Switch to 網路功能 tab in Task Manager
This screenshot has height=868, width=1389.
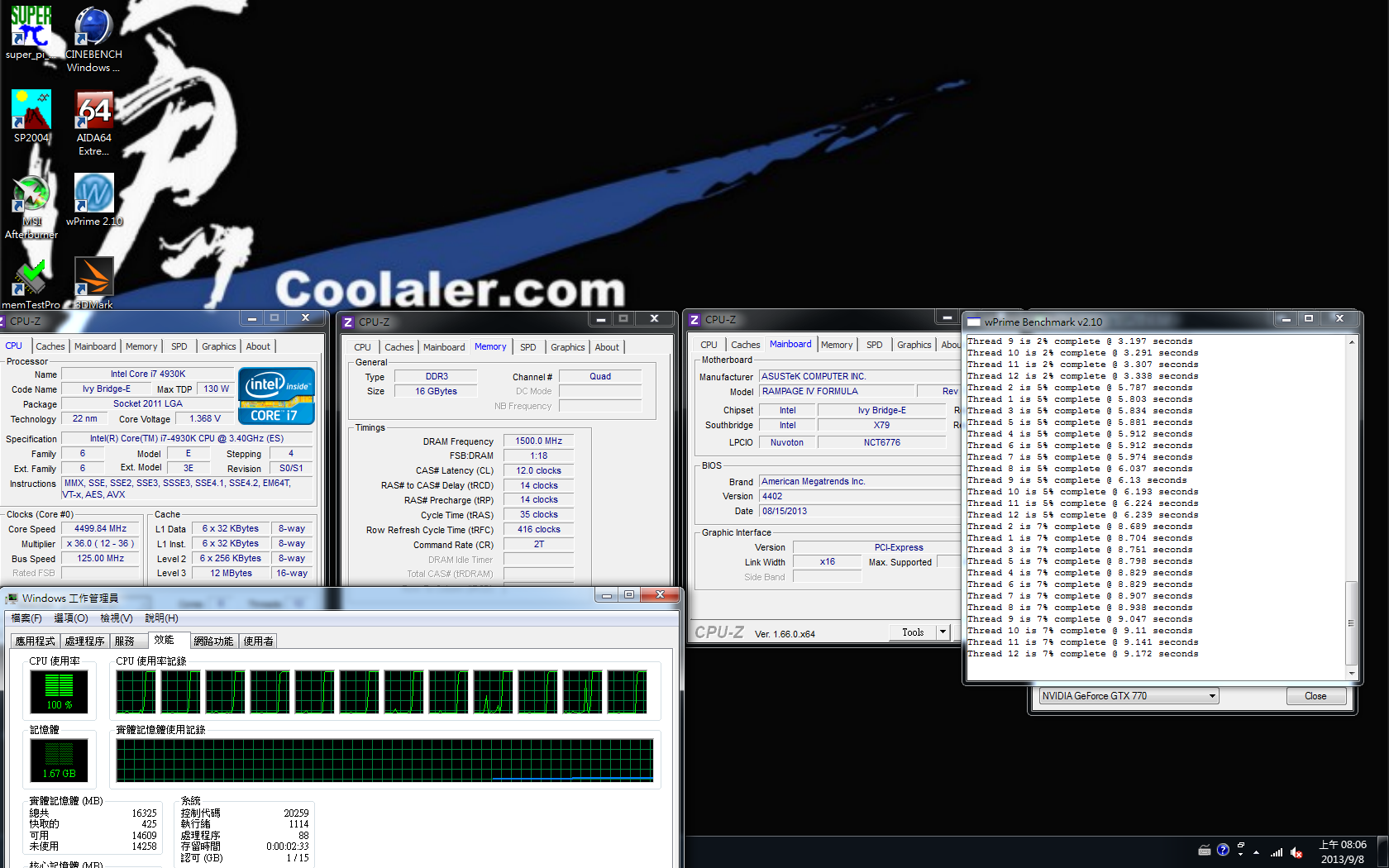[x=213, y=641]
